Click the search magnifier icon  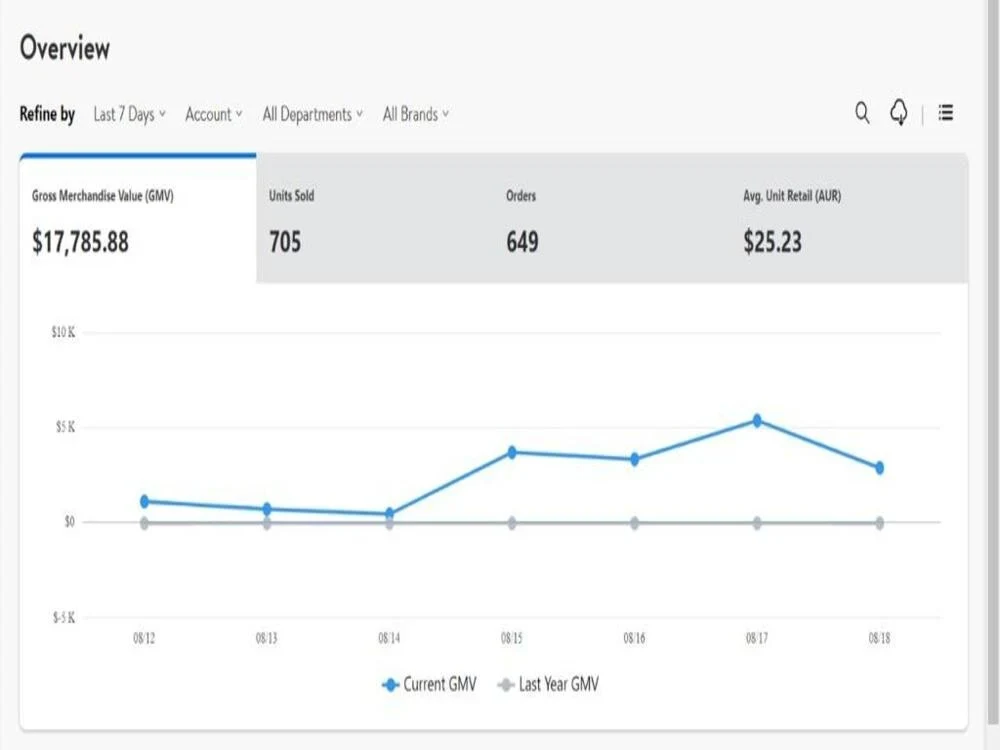862,113
